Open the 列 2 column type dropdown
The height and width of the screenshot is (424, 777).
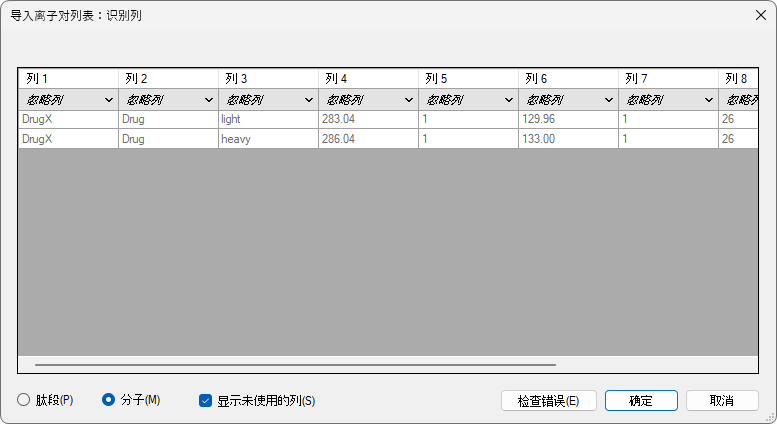coord(167,100)
